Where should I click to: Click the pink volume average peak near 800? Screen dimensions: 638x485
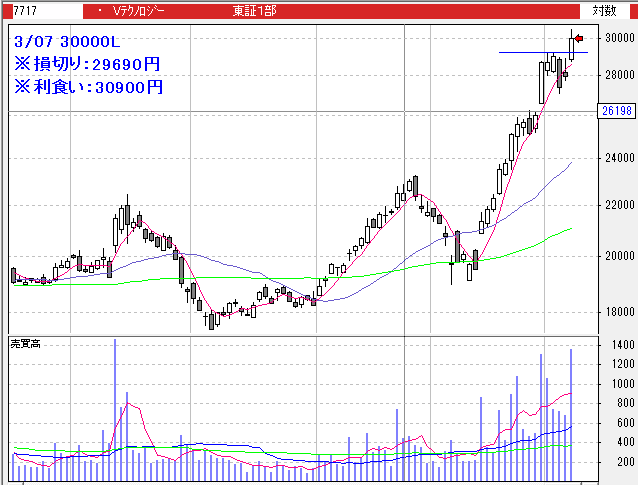point(127,405)
